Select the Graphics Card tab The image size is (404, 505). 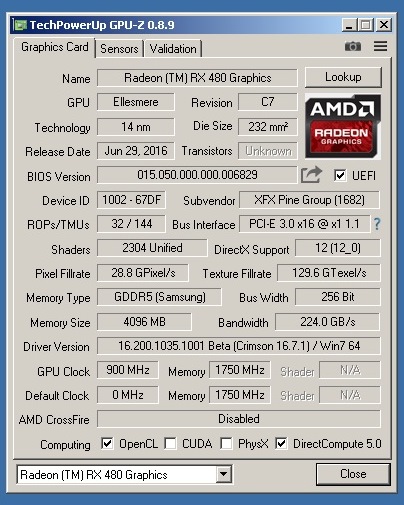[55, 47]
